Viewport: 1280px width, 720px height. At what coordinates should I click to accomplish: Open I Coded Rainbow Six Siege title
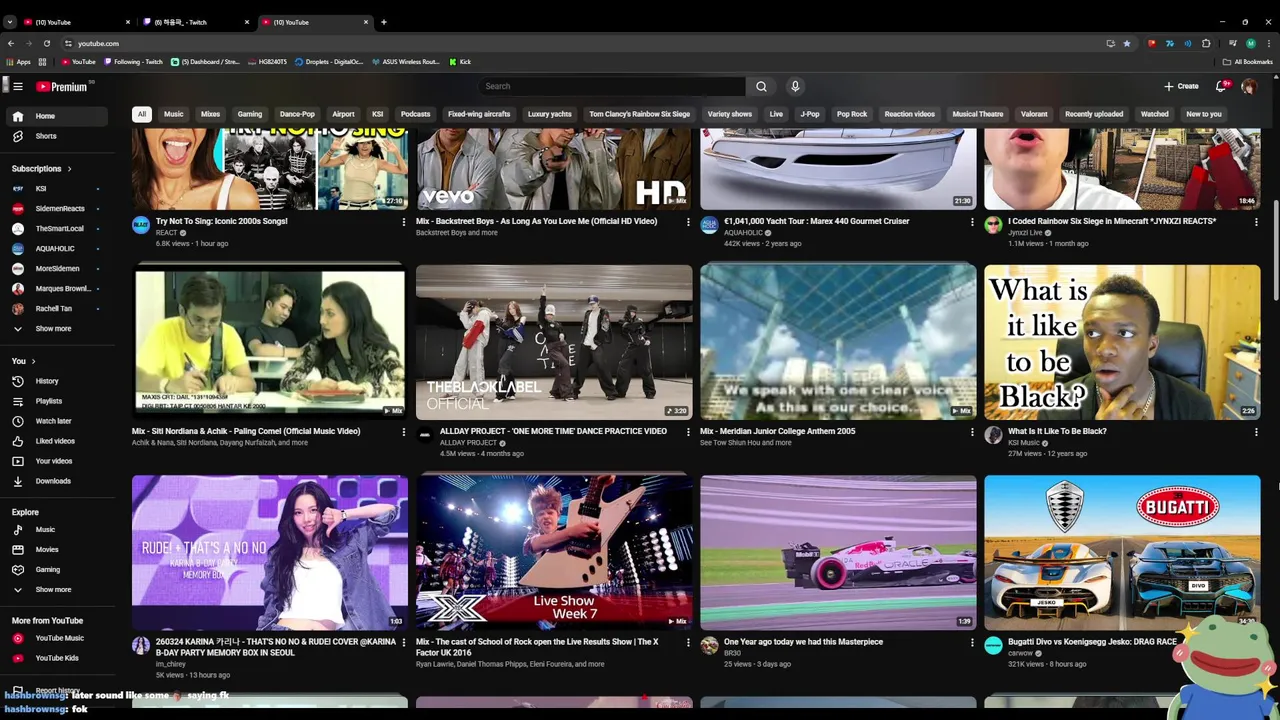[1112, 221]
